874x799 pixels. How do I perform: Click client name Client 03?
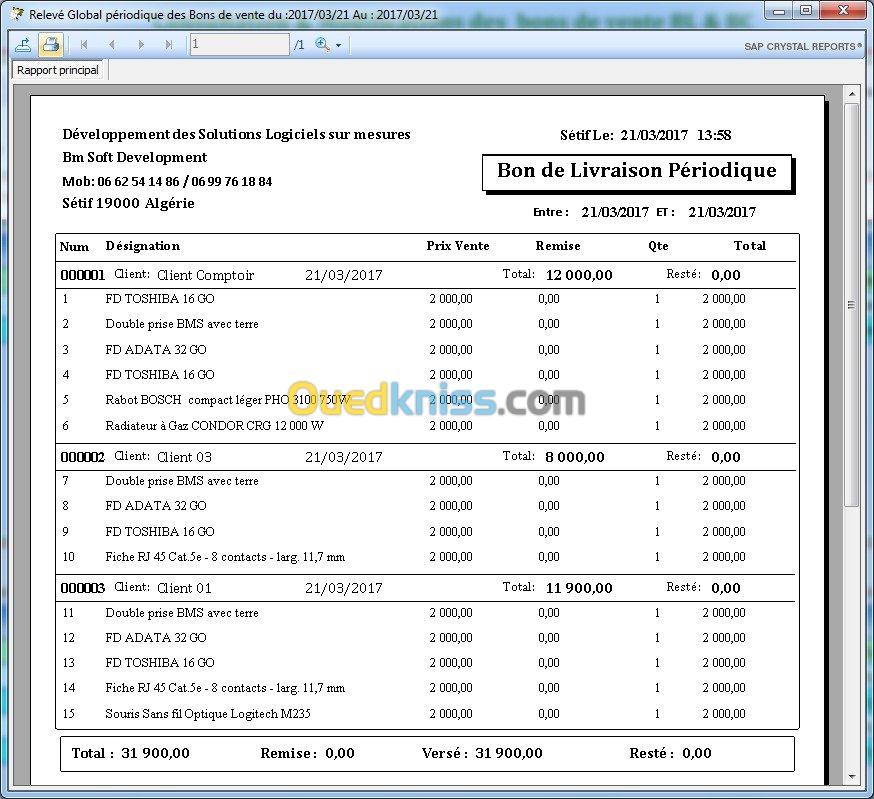(x=184, y=457)
